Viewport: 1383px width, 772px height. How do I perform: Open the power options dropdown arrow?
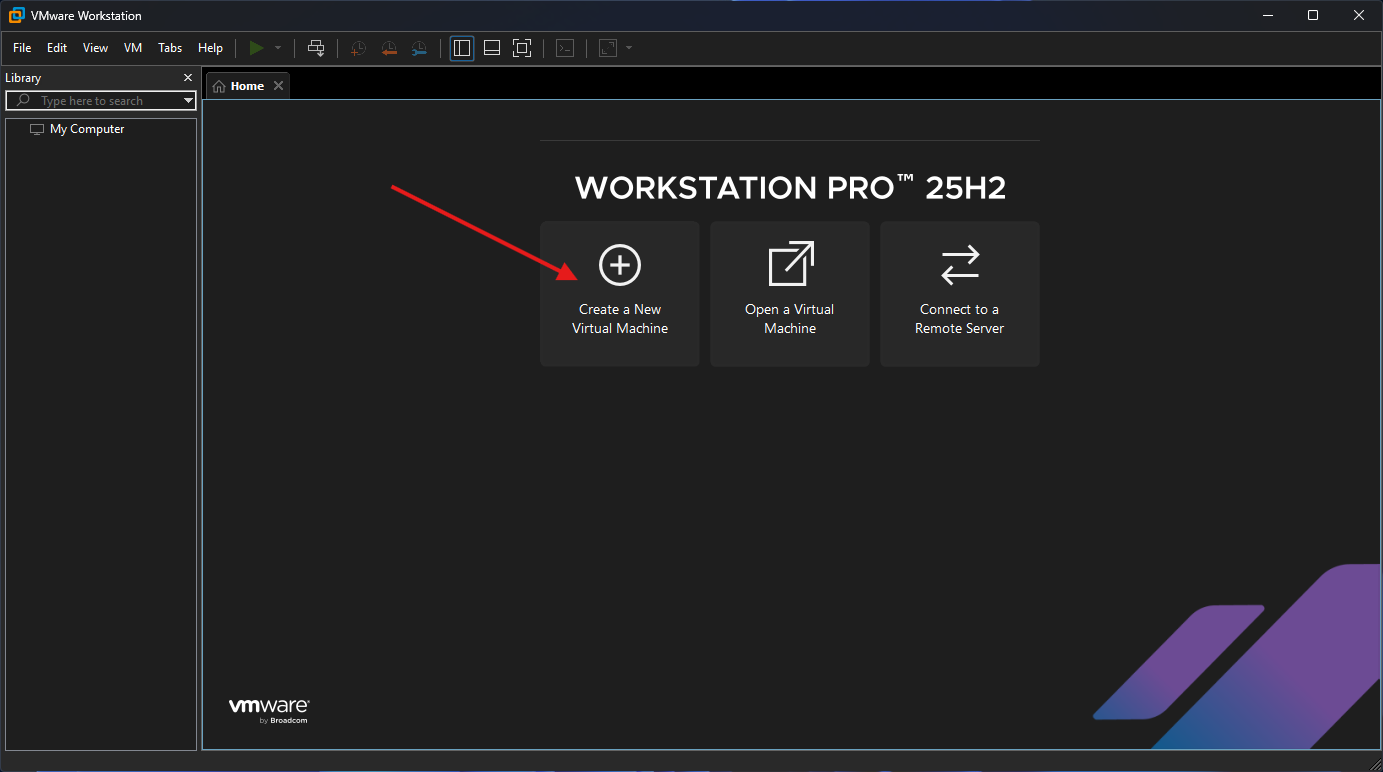point(278,48)
